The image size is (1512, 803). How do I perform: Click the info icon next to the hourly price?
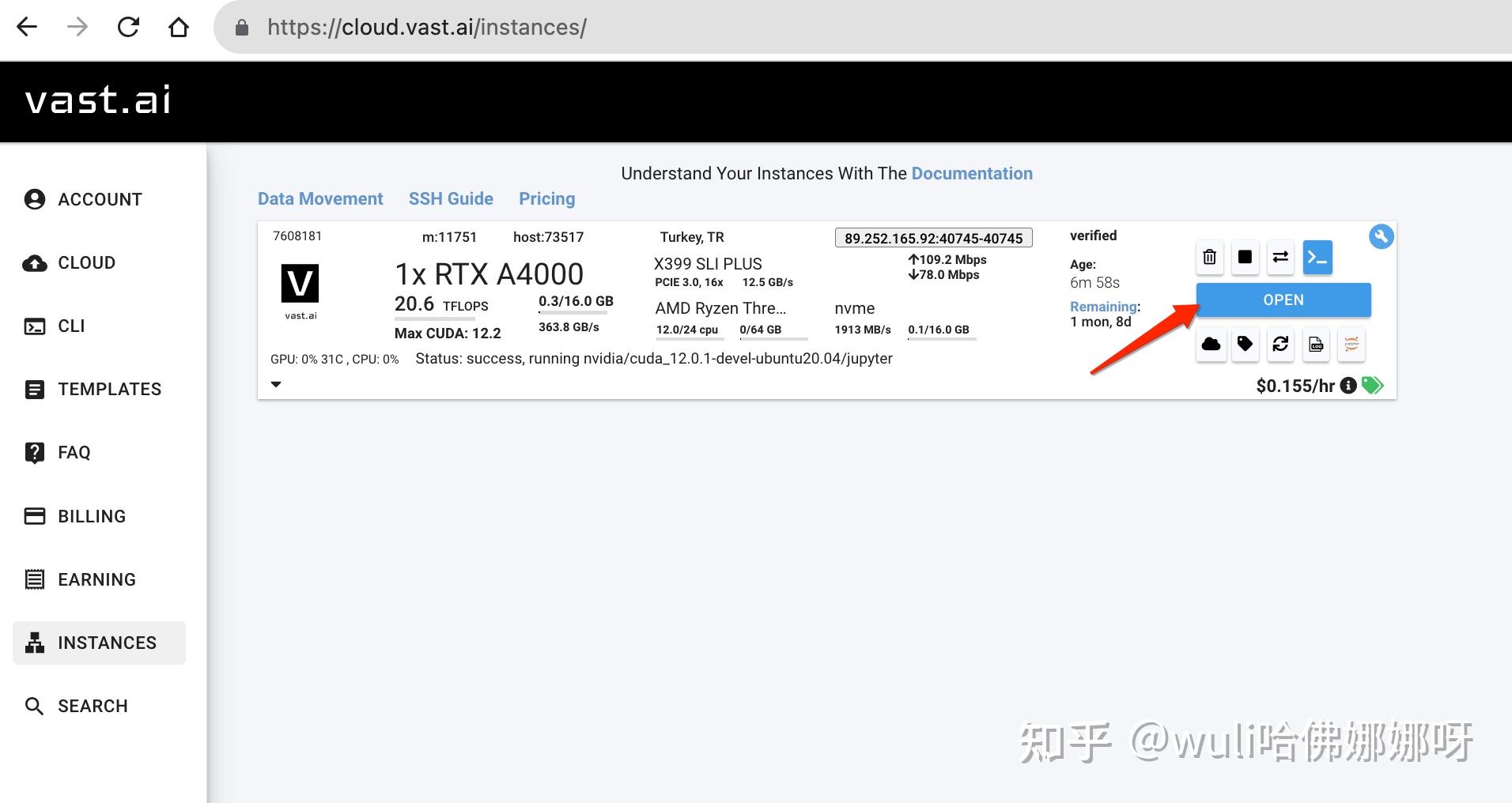coord(1350,386)
